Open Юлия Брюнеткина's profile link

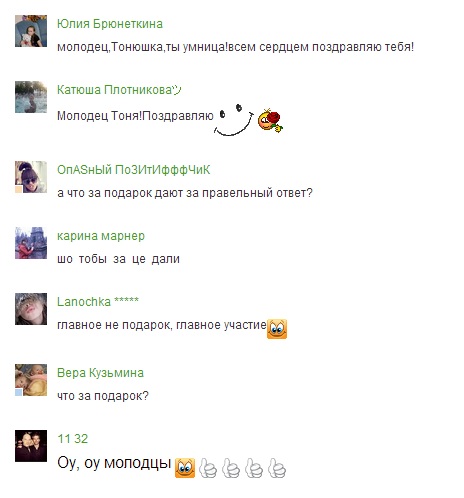click(110, 24)
